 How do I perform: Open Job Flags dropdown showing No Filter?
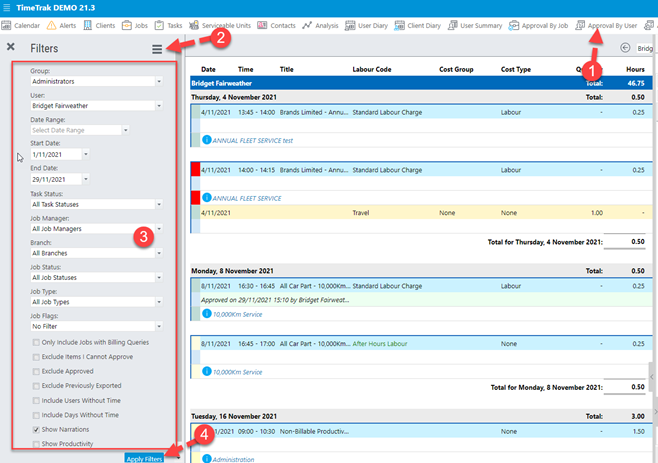[159, 326]
